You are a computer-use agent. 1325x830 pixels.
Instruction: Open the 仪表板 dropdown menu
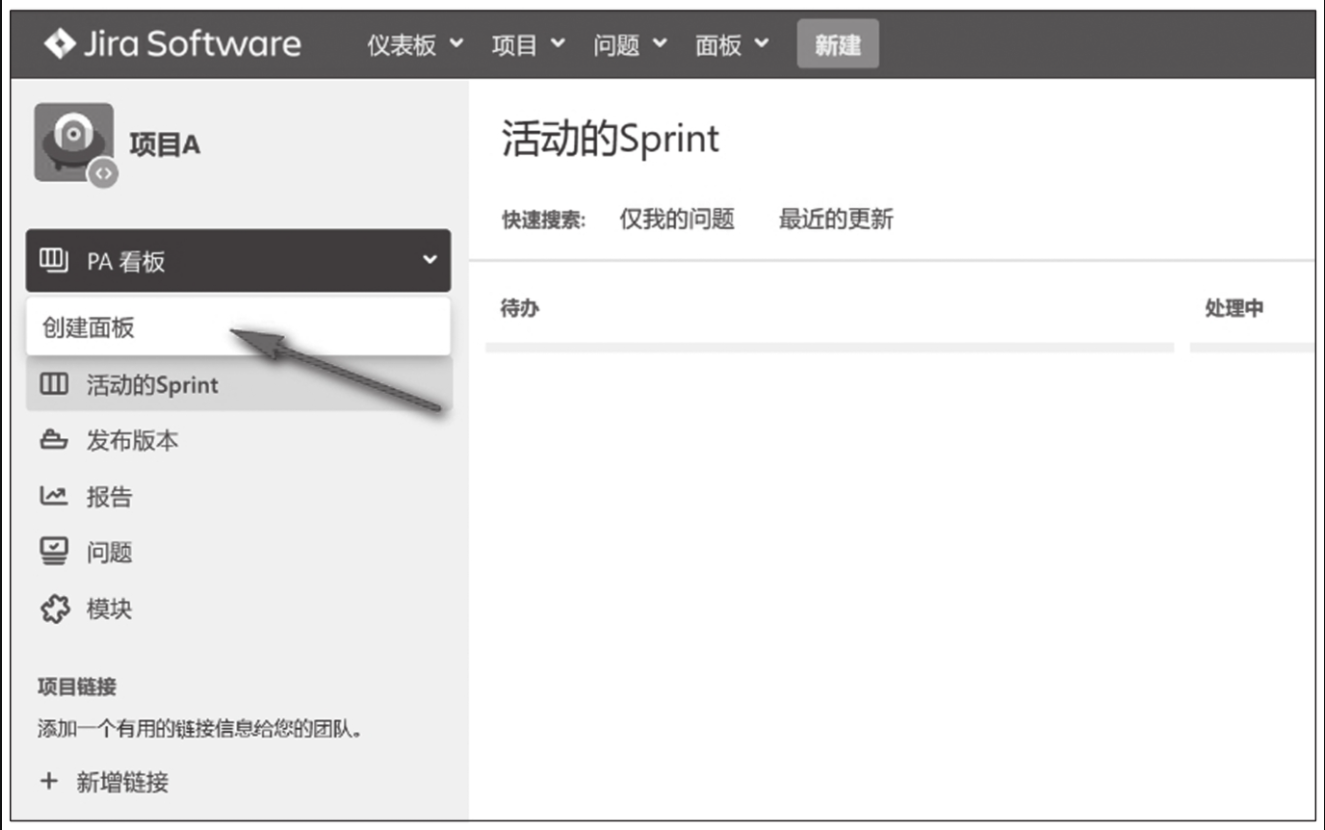[415, 45]
